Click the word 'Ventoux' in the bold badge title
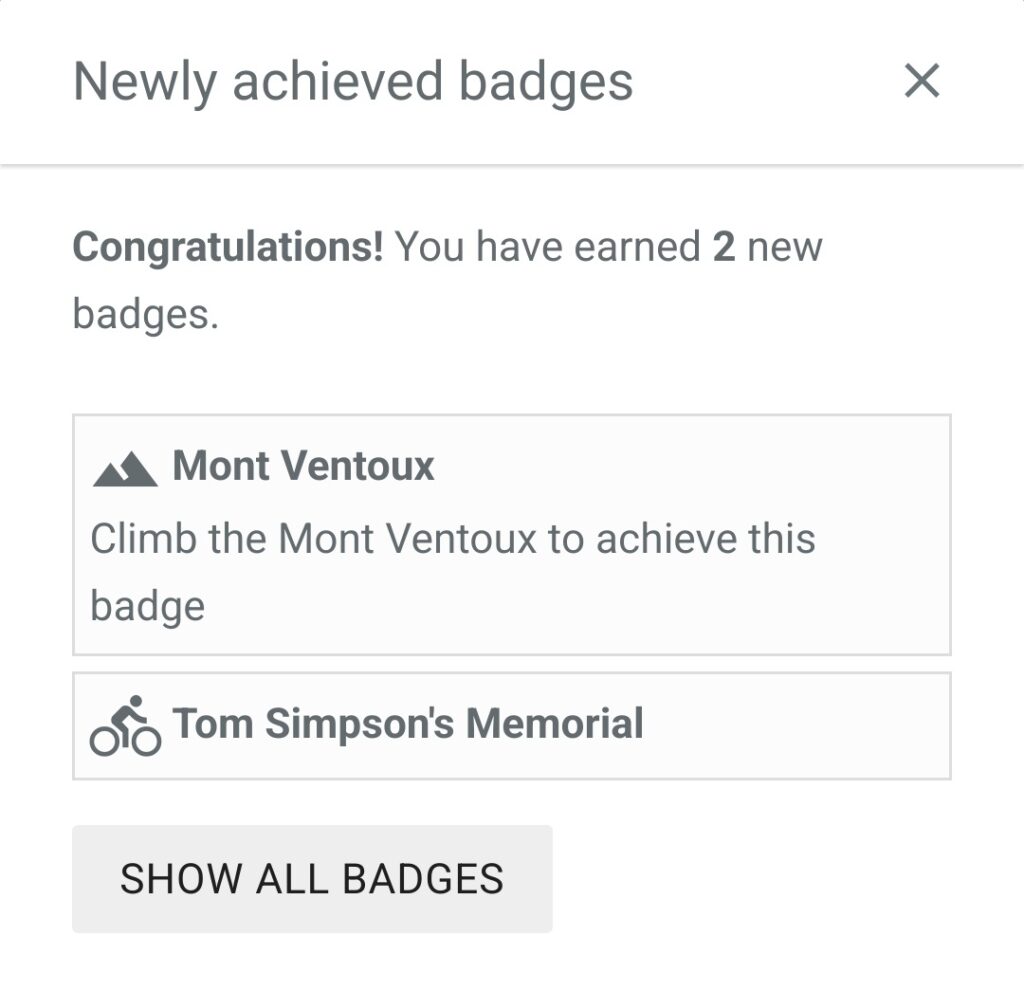Viewport: 1024px width, 991px height. (x=360, y=466)
